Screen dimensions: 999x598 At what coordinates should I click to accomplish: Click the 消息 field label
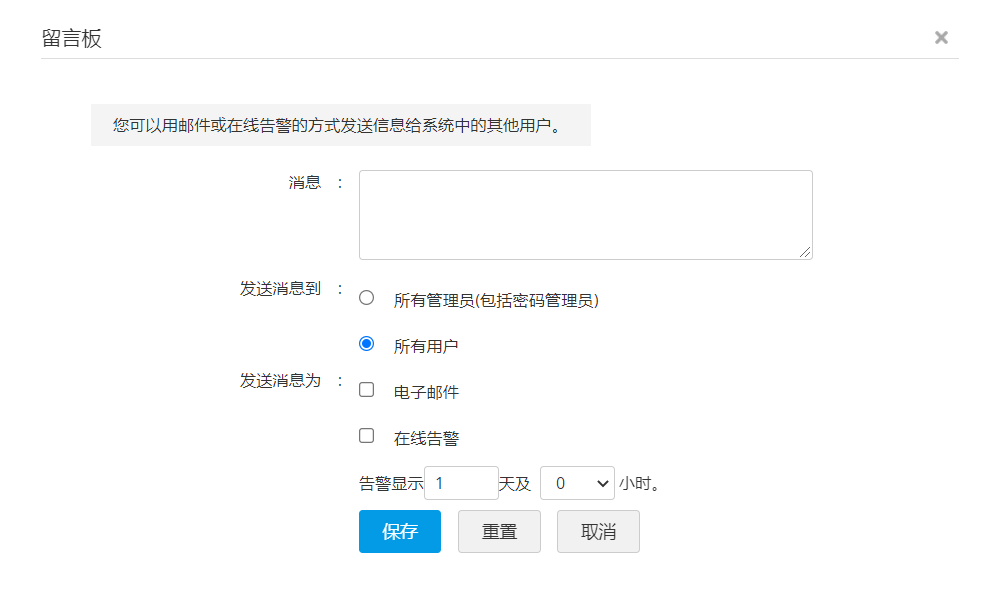[x=305, y=182]
